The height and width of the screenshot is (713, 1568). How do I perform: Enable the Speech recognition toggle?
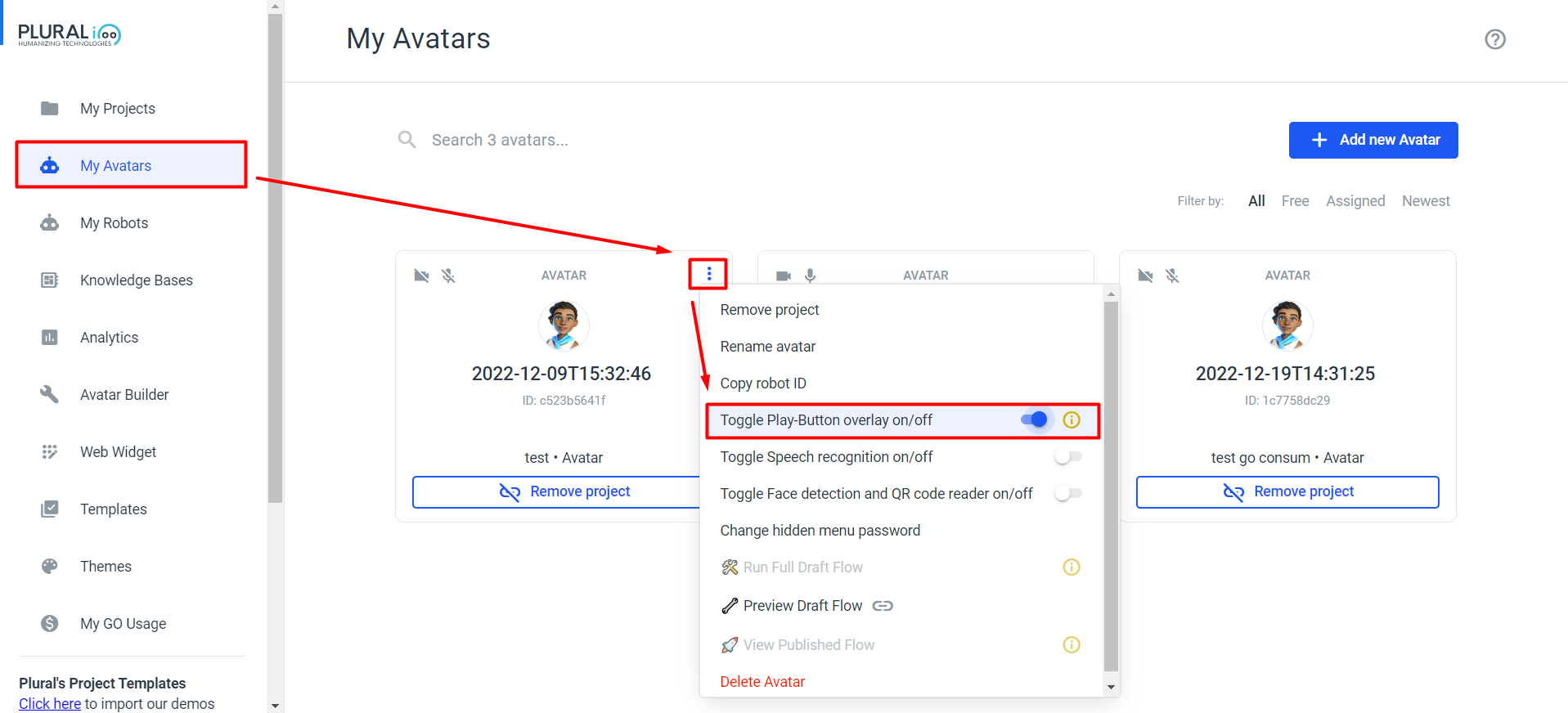pos(1067,457)
